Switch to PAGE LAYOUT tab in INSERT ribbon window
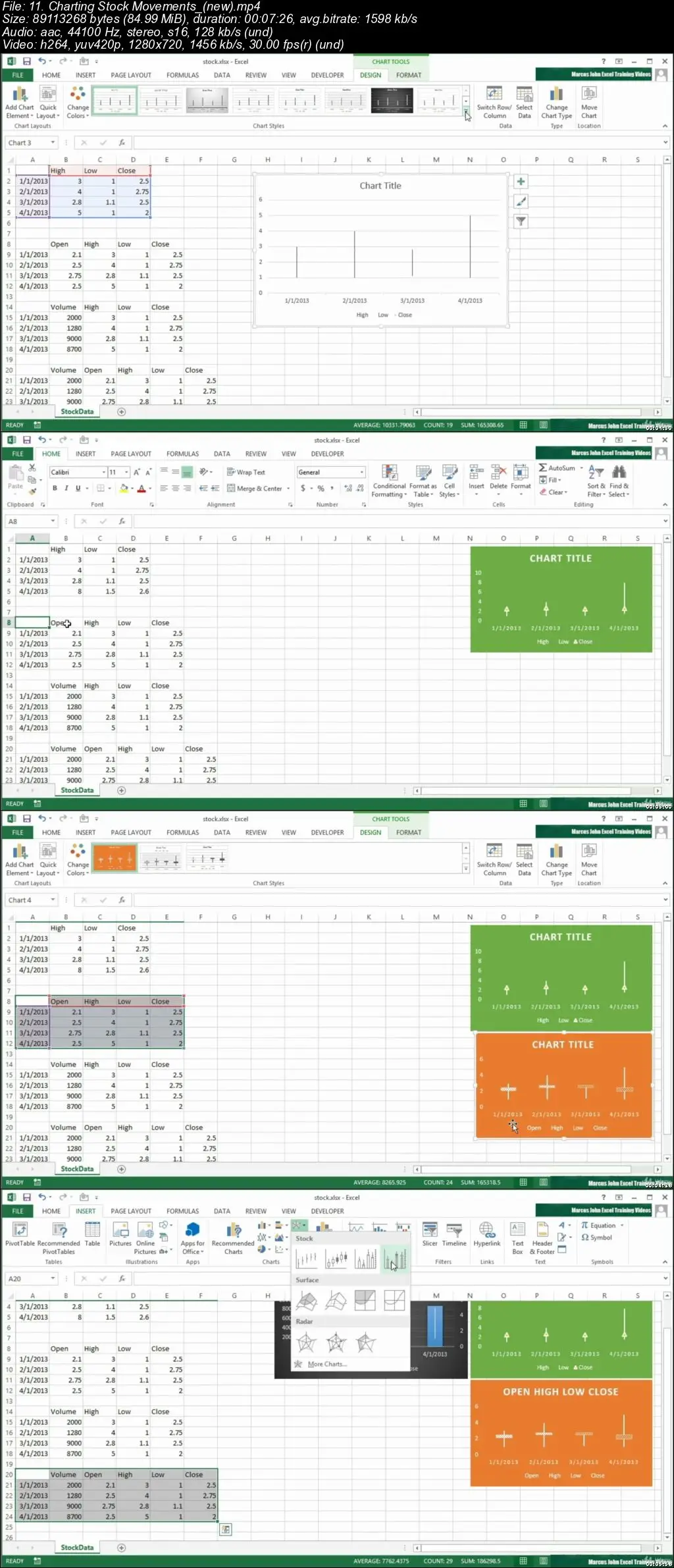 131,1211
